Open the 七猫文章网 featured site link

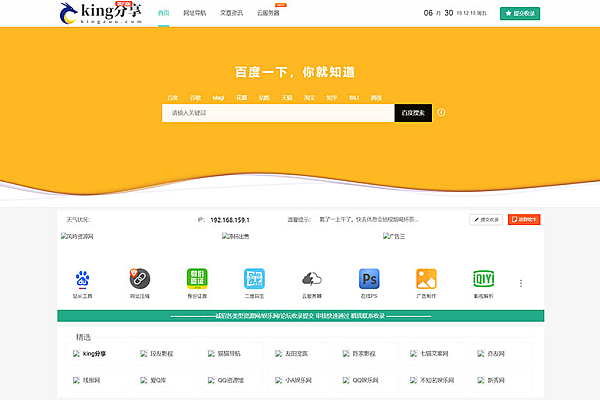(433, 354)
